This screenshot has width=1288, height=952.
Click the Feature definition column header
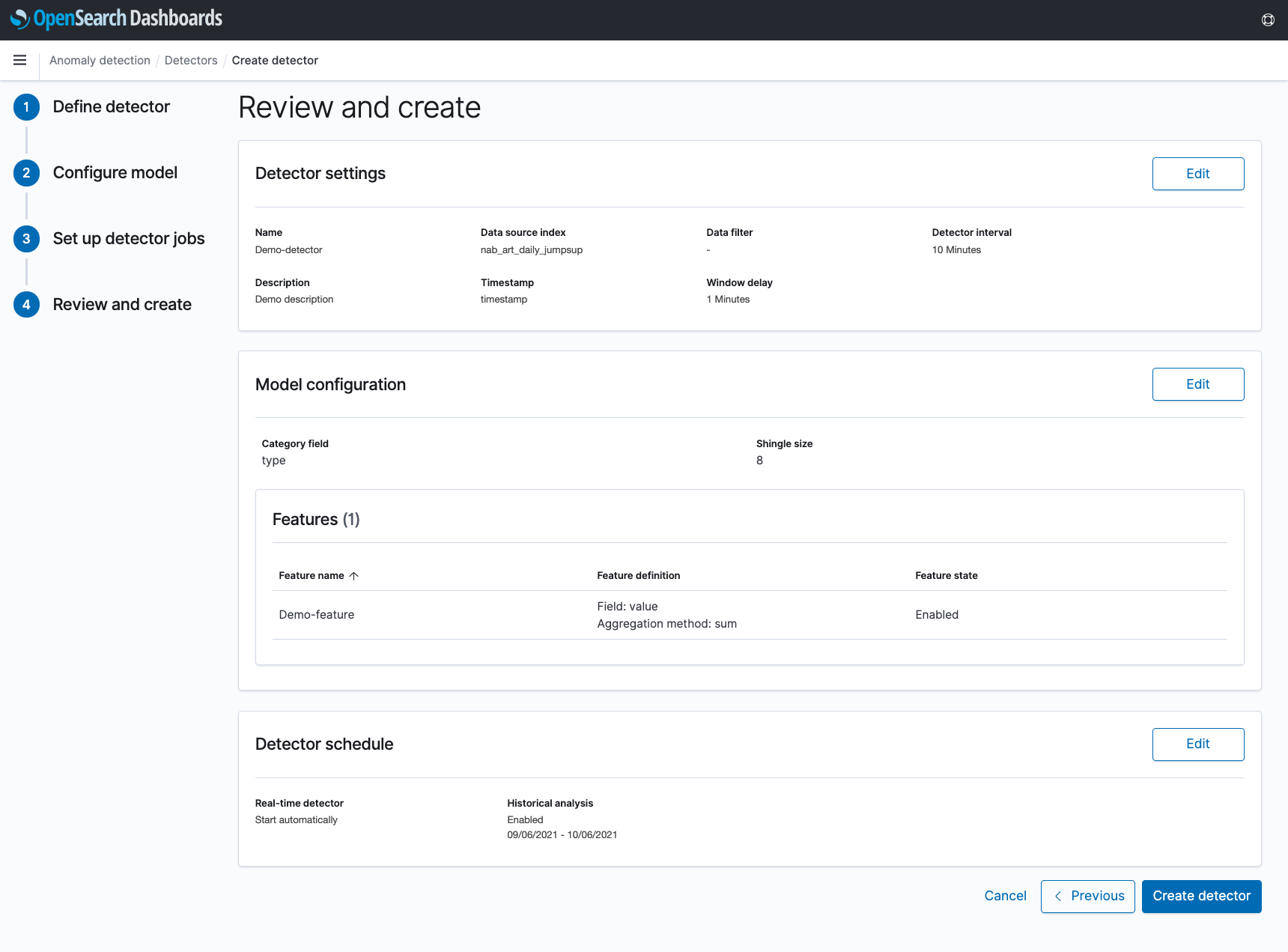coord(639,576)
